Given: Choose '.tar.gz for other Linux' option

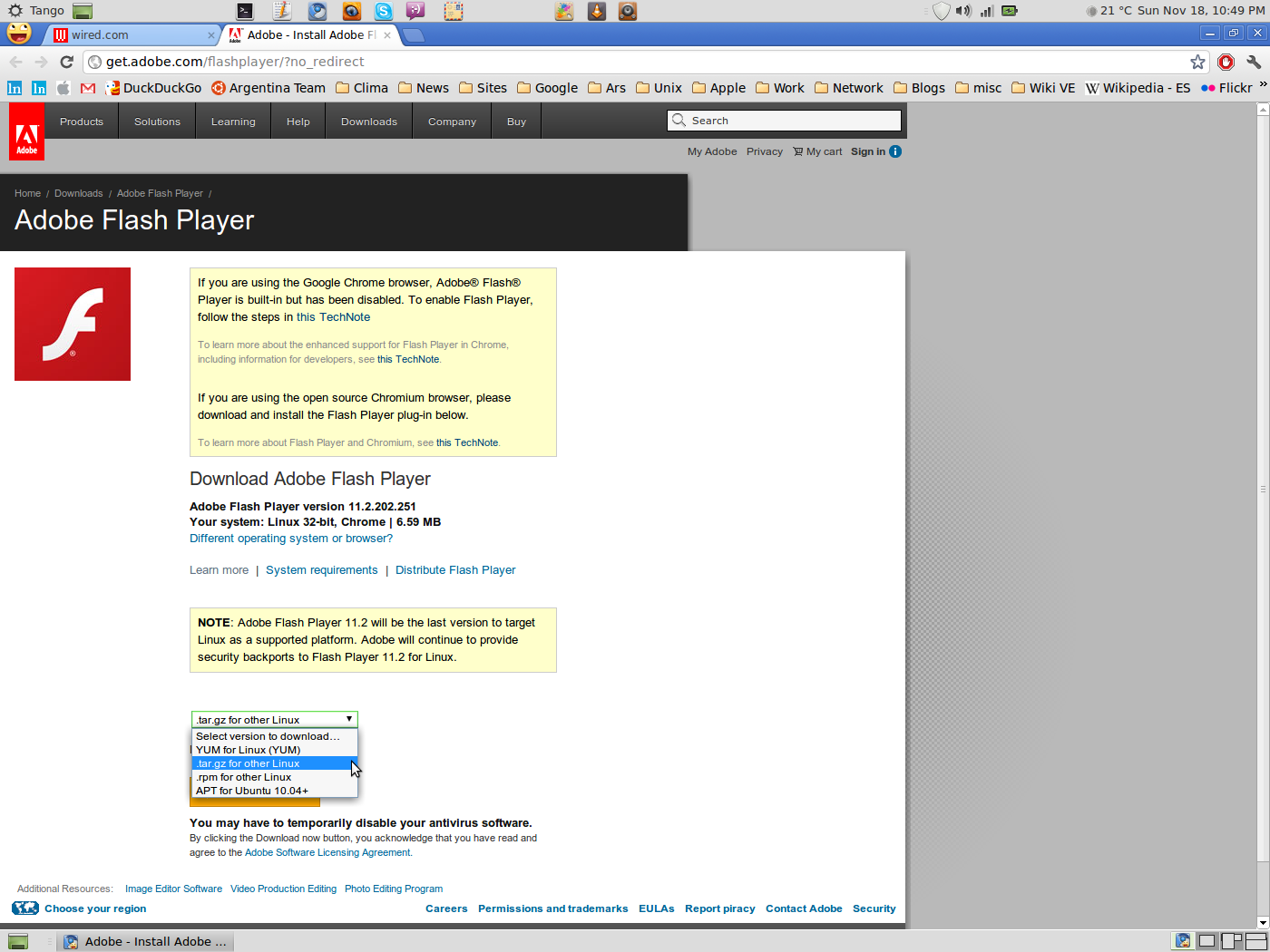Looking at the screenshot, I should pos(275,763).
